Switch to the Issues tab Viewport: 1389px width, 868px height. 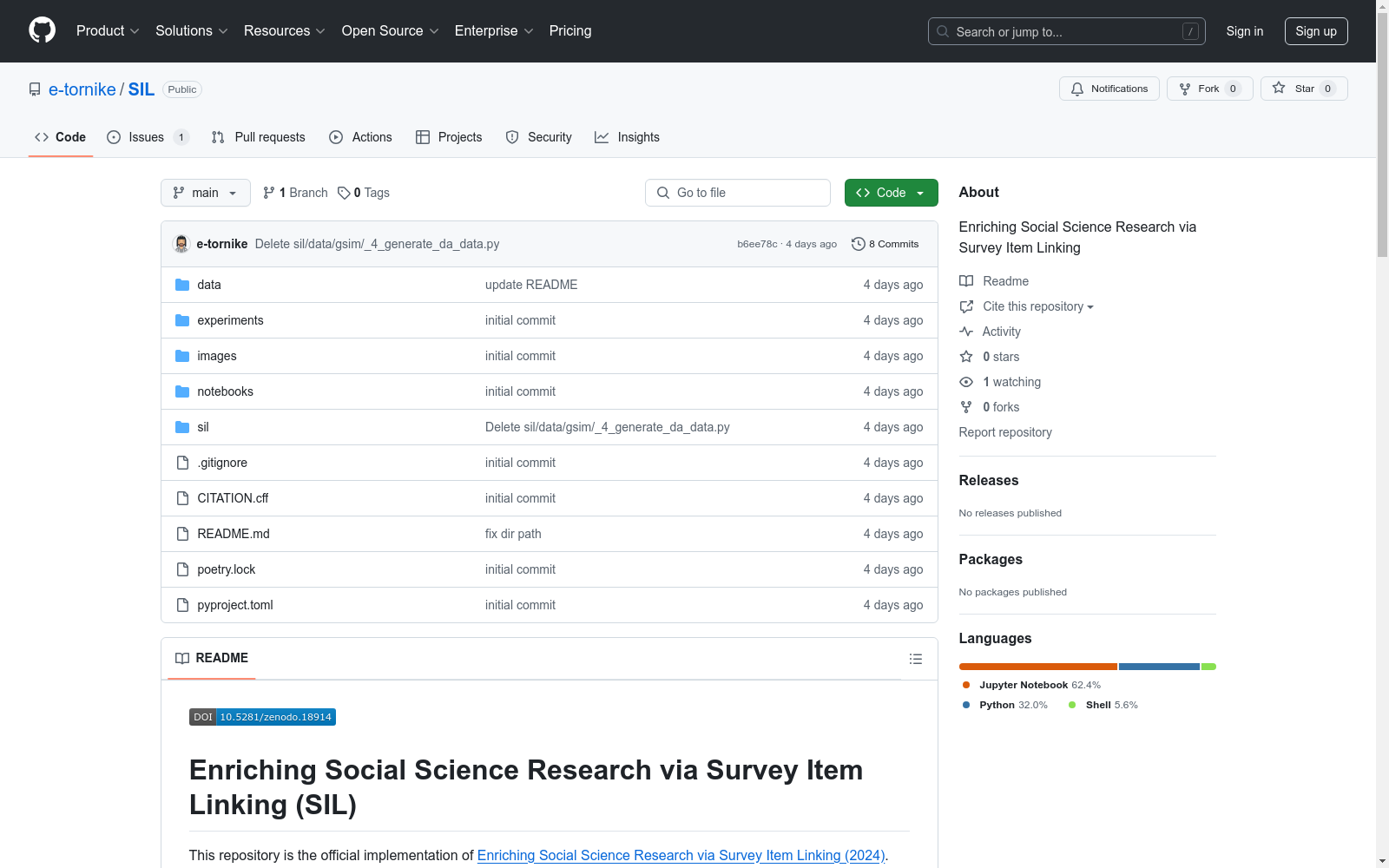pyautogui.click(x=148, y=137)
